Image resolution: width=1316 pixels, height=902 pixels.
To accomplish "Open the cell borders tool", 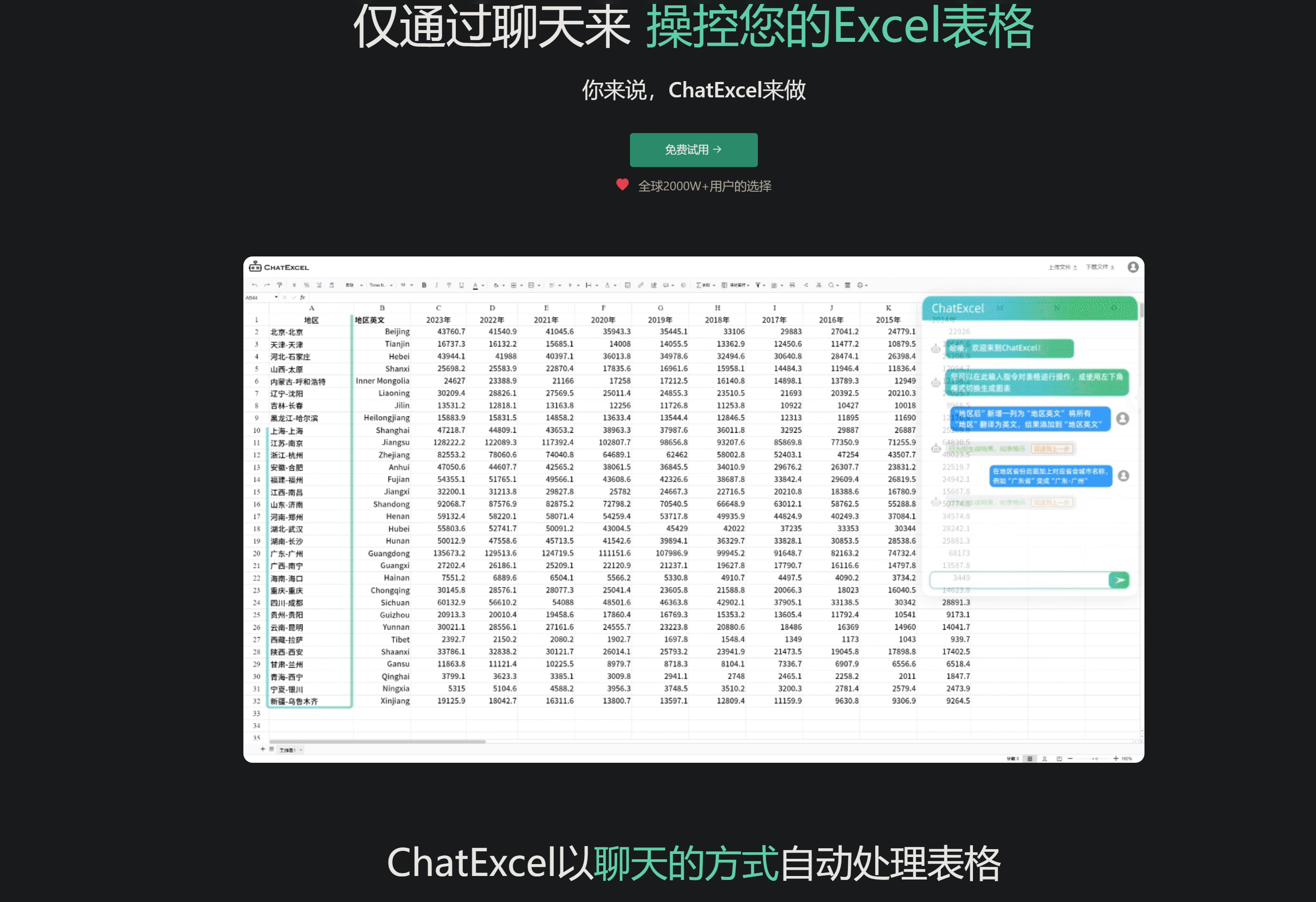I will click(x=514, y=285).
